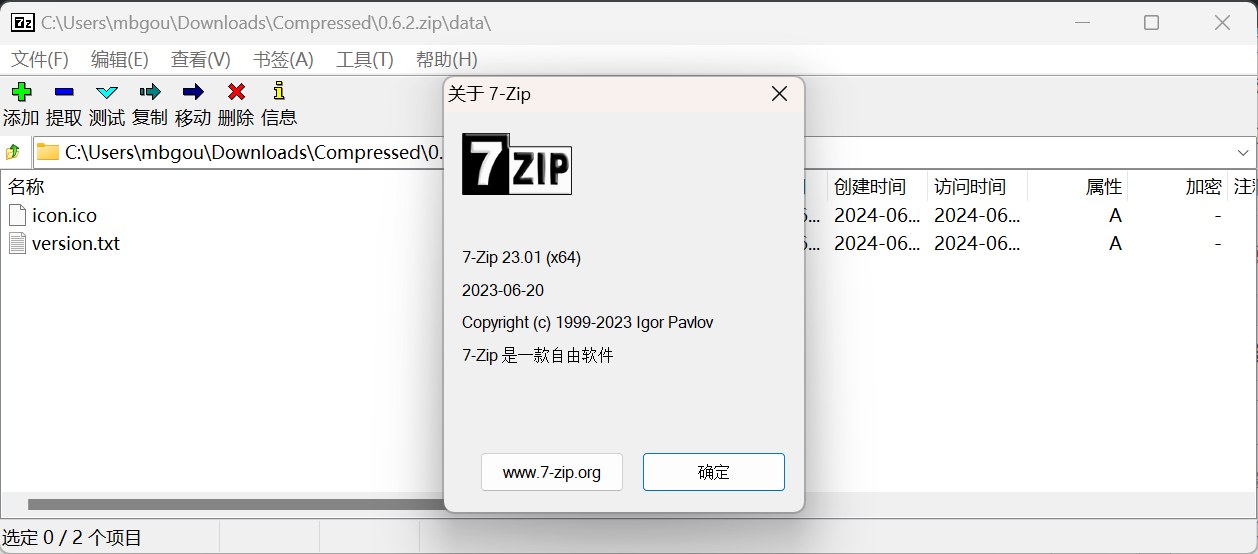
Task: Go up one folder level icon
Action: pyautogui.click(x=13, y=152)
